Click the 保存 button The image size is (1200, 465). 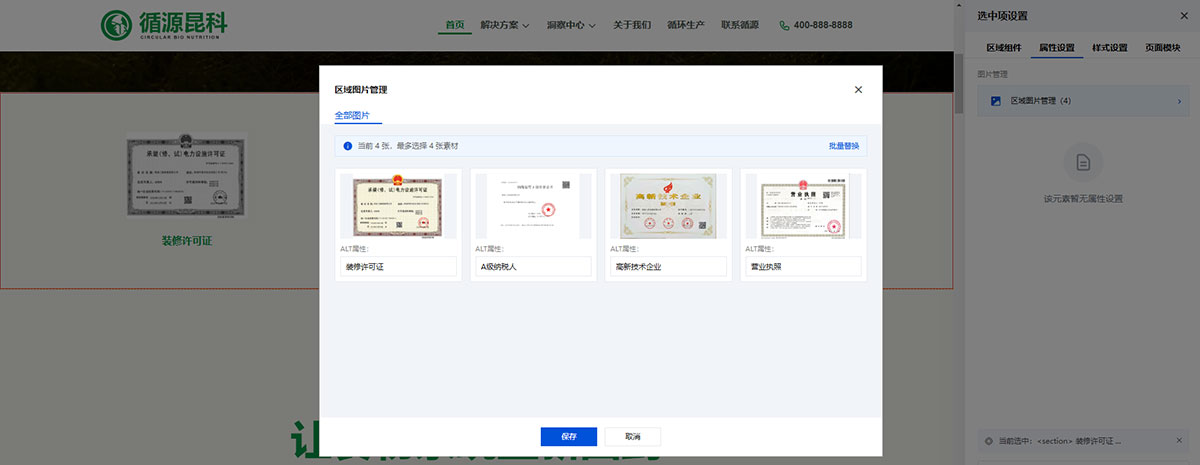click(x=569, y=437)
